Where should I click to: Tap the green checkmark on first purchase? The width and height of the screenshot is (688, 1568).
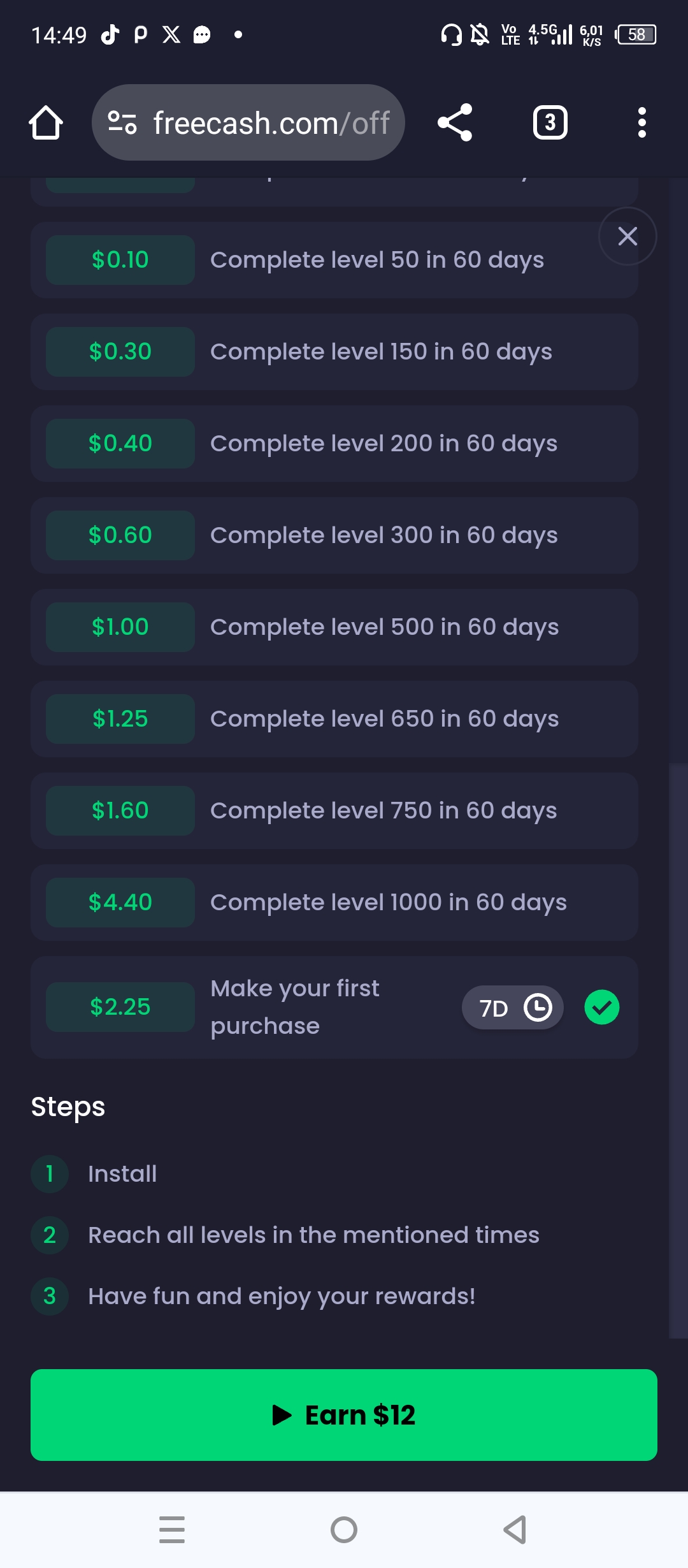coord(602,1008)
